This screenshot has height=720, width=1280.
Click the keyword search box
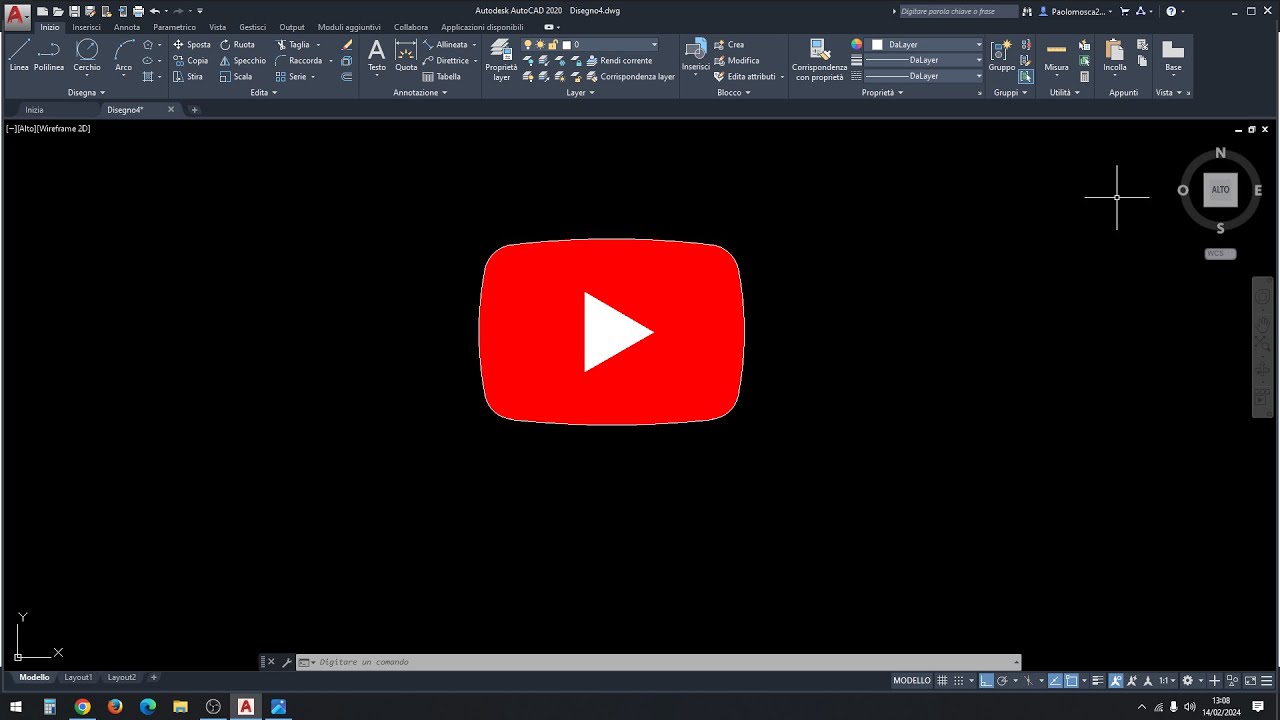[957, 11]
